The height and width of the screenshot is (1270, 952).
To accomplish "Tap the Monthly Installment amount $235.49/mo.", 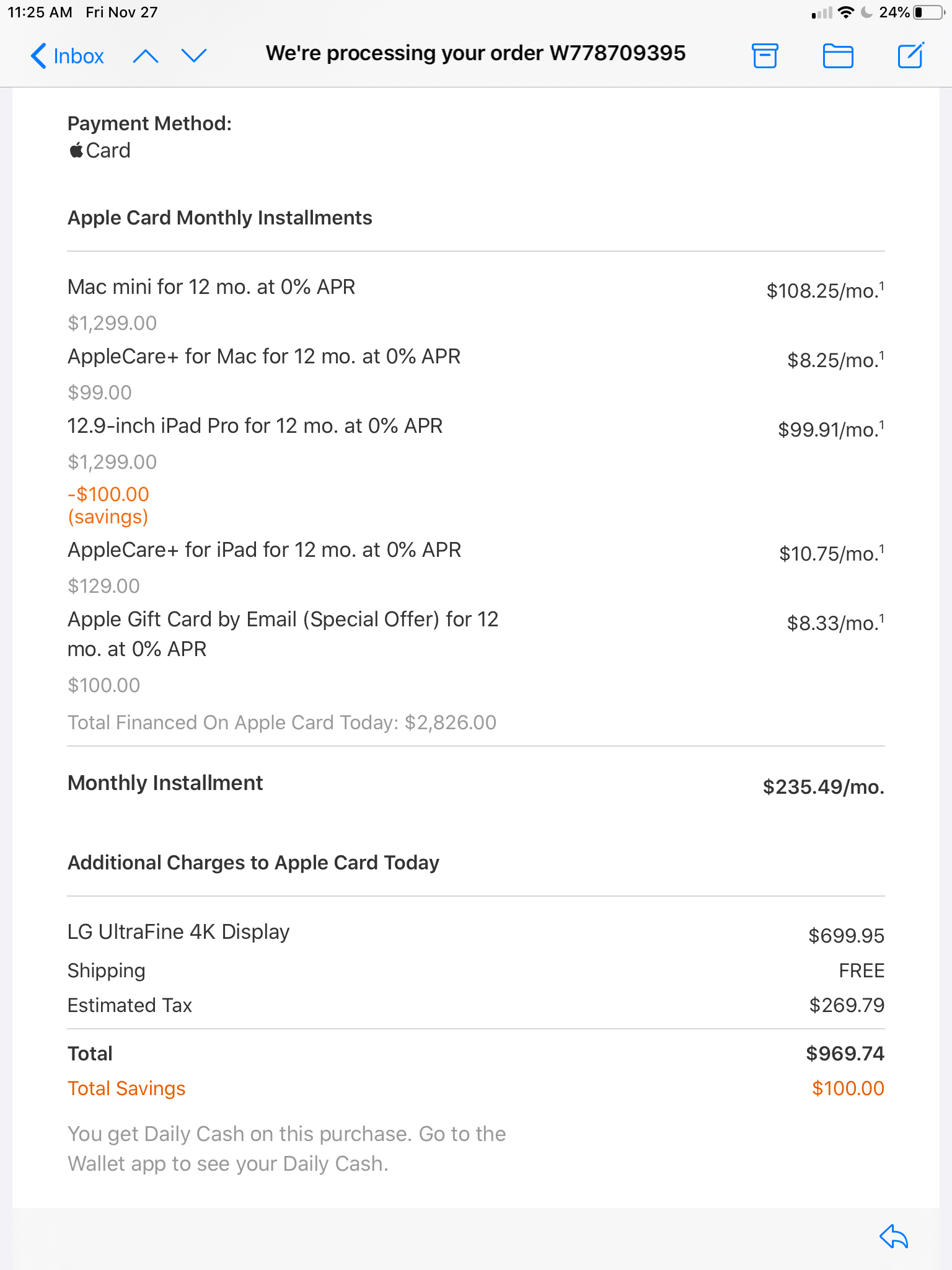I will pos(823,787).
